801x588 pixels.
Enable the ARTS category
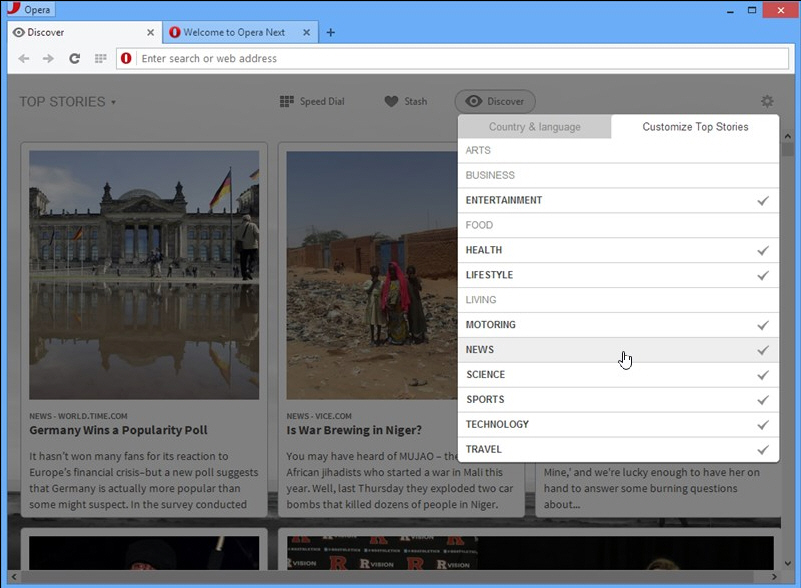617,150
